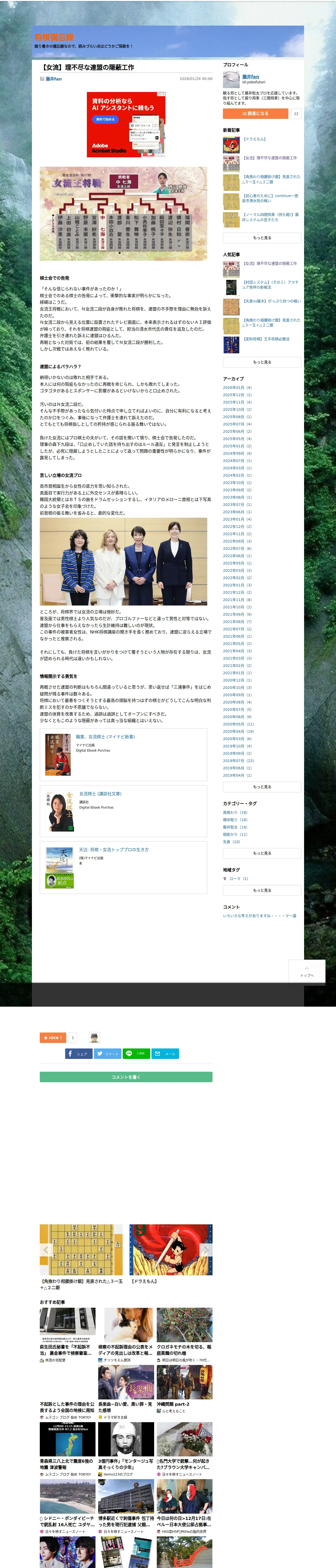Open the 天辺 book cover image
The width and height of the screenshot is (336, 1568).
59,867
